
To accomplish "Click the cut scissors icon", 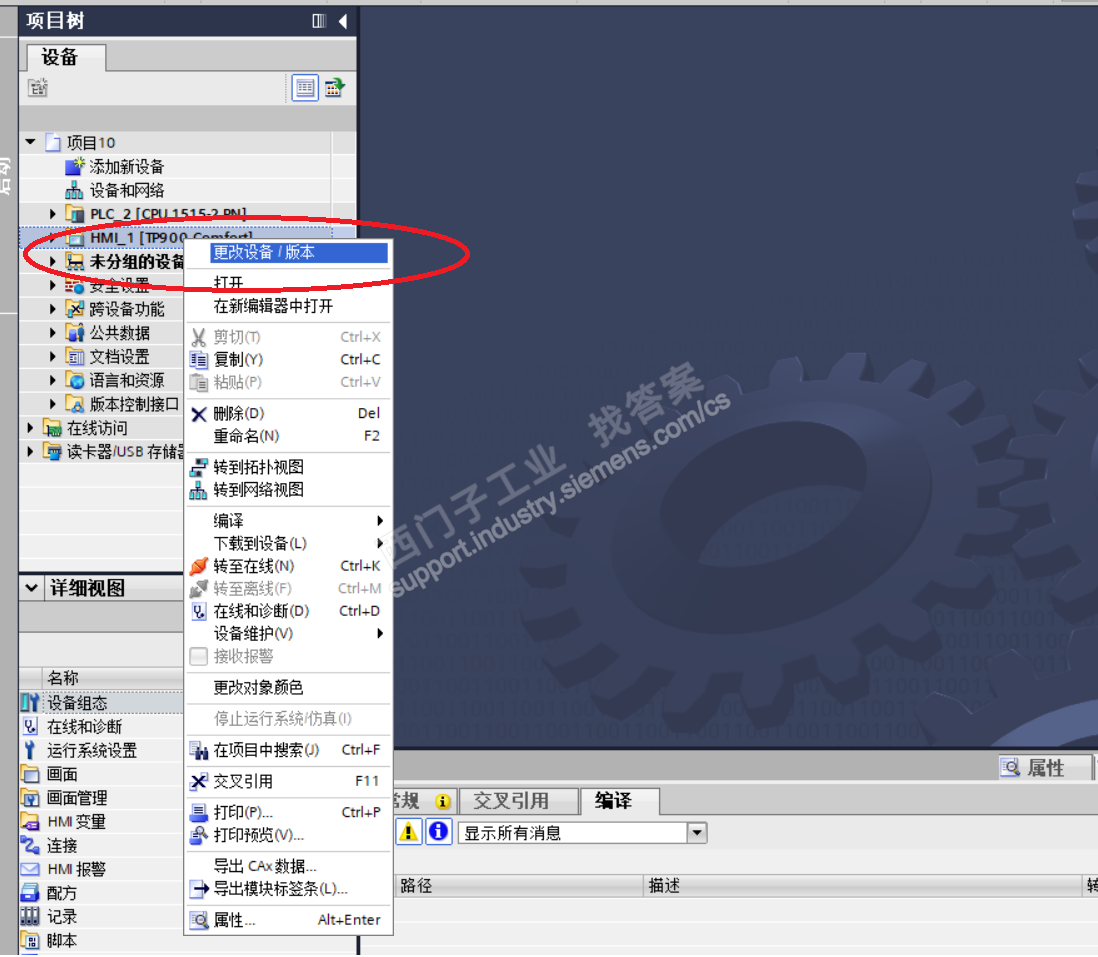I will point(199,337).
